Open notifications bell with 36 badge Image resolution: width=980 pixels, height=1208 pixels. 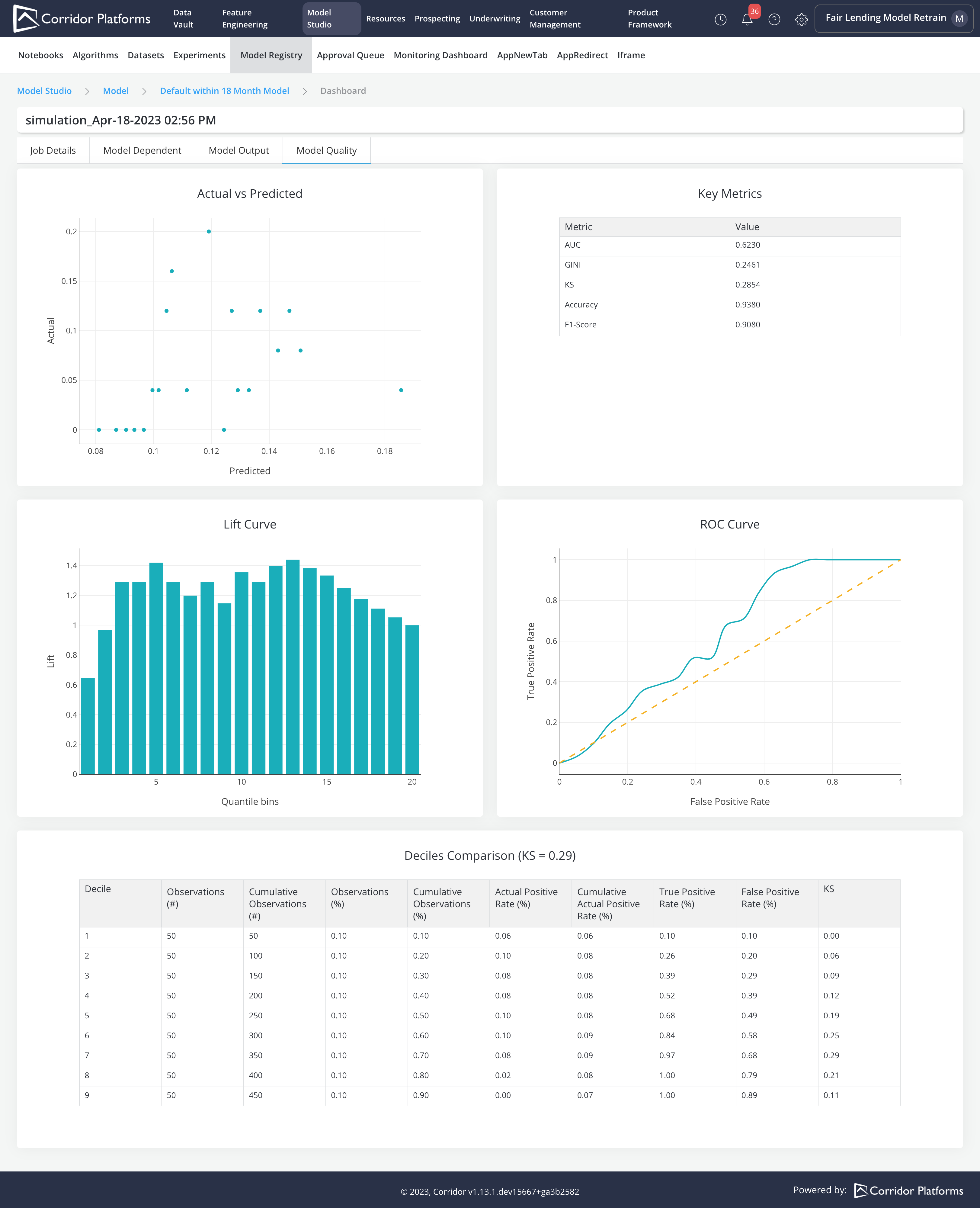pos(747,19)
